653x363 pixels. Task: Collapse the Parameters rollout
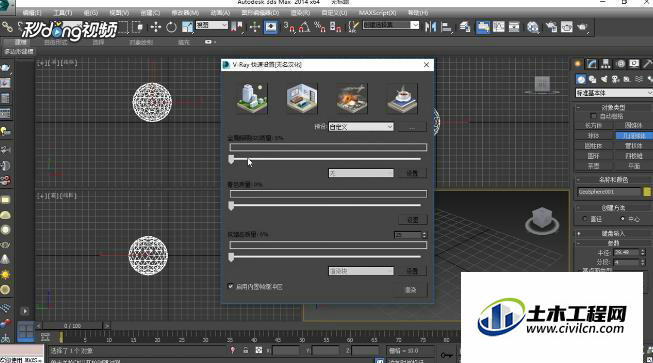point(614,243)
